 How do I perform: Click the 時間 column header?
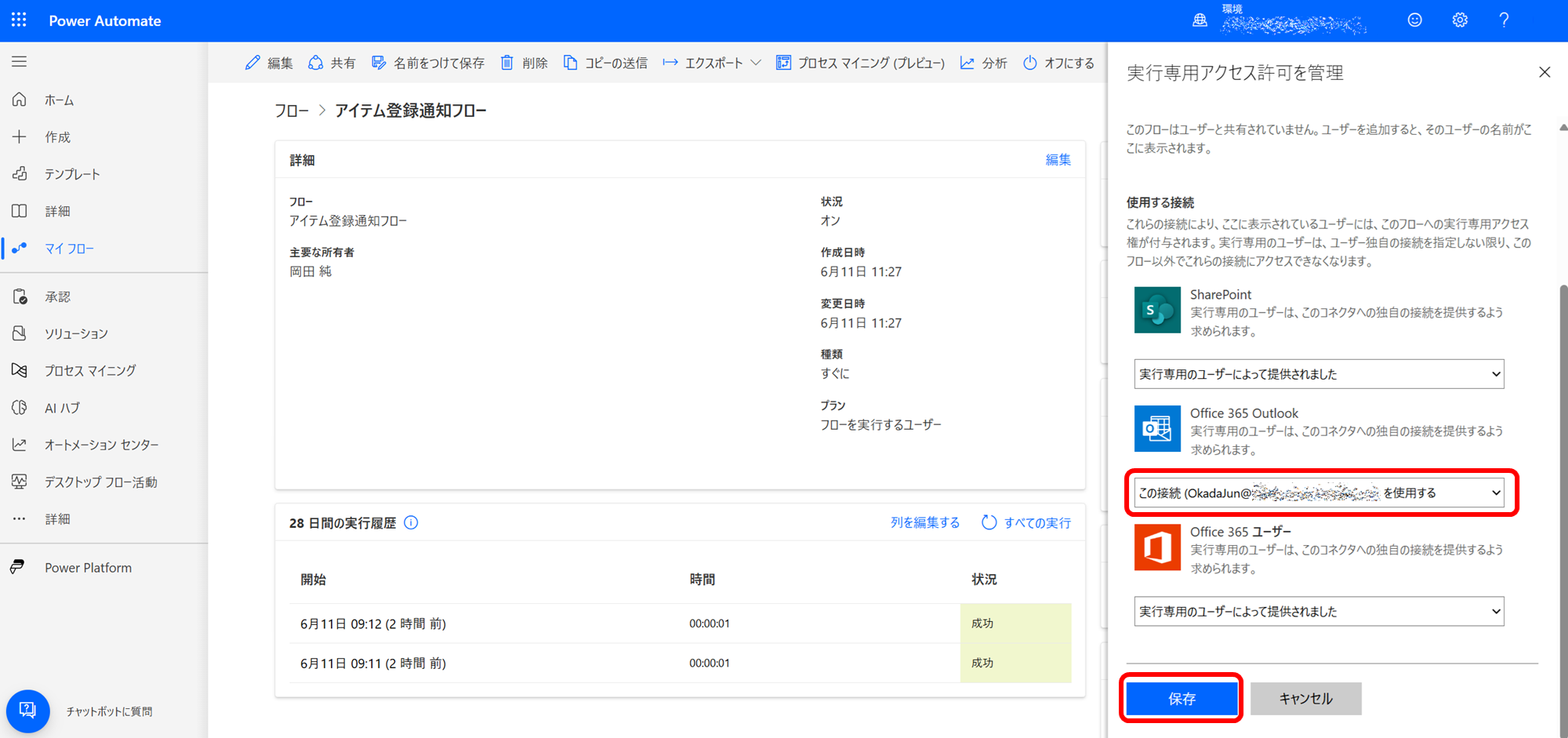click(x=702, y=580)
